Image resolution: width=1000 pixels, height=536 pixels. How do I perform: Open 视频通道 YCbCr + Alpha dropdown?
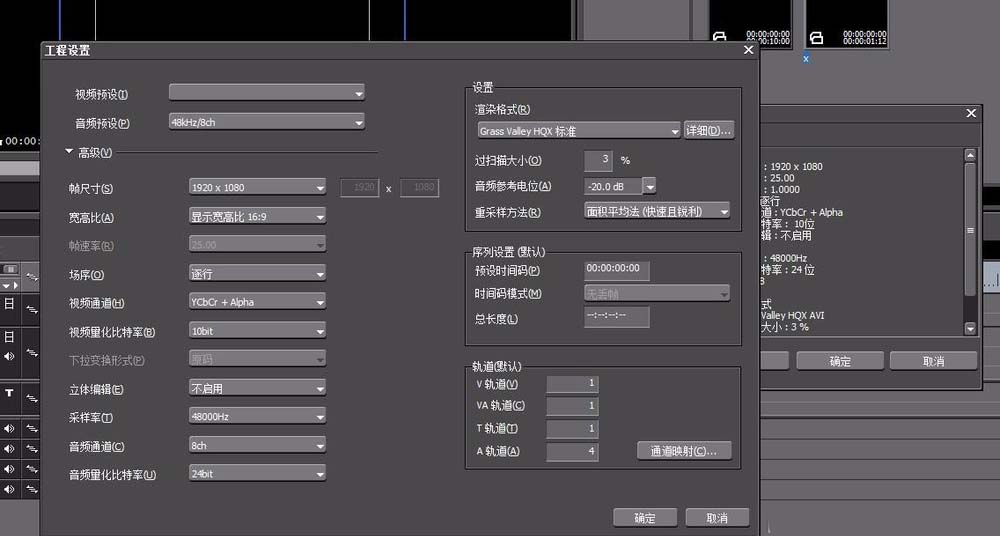coord(258,302)
